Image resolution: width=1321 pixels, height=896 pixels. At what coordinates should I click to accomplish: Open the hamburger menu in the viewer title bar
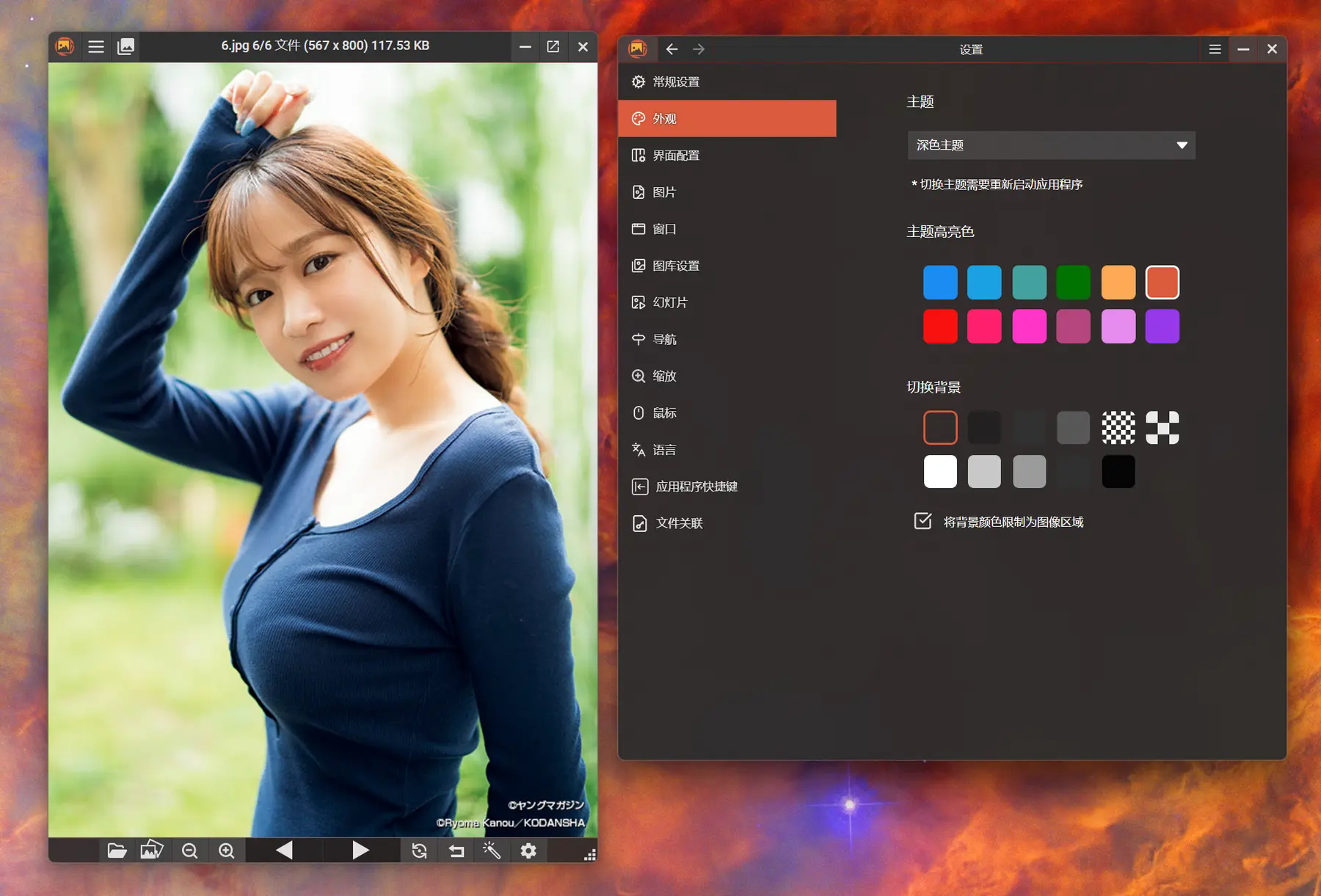96,47
